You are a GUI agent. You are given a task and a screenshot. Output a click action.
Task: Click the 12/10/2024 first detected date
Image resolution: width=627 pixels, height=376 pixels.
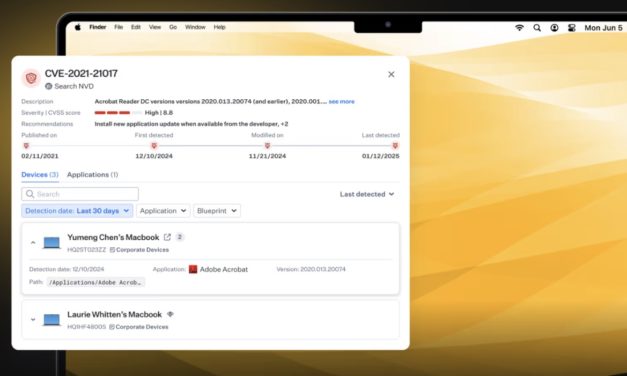click(154, 156)
